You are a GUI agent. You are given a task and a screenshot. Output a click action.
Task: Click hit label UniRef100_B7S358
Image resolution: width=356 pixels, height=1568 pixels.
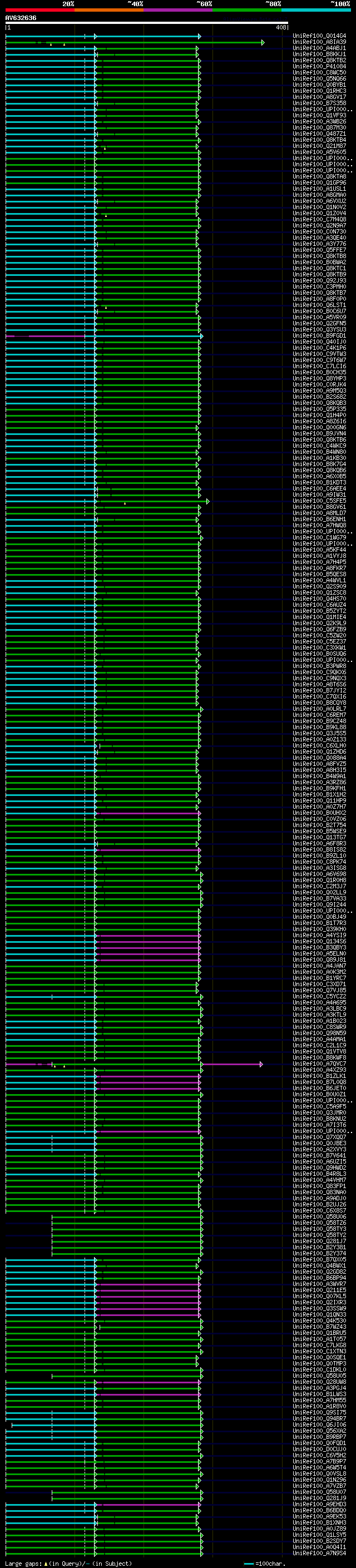point(319,103)
